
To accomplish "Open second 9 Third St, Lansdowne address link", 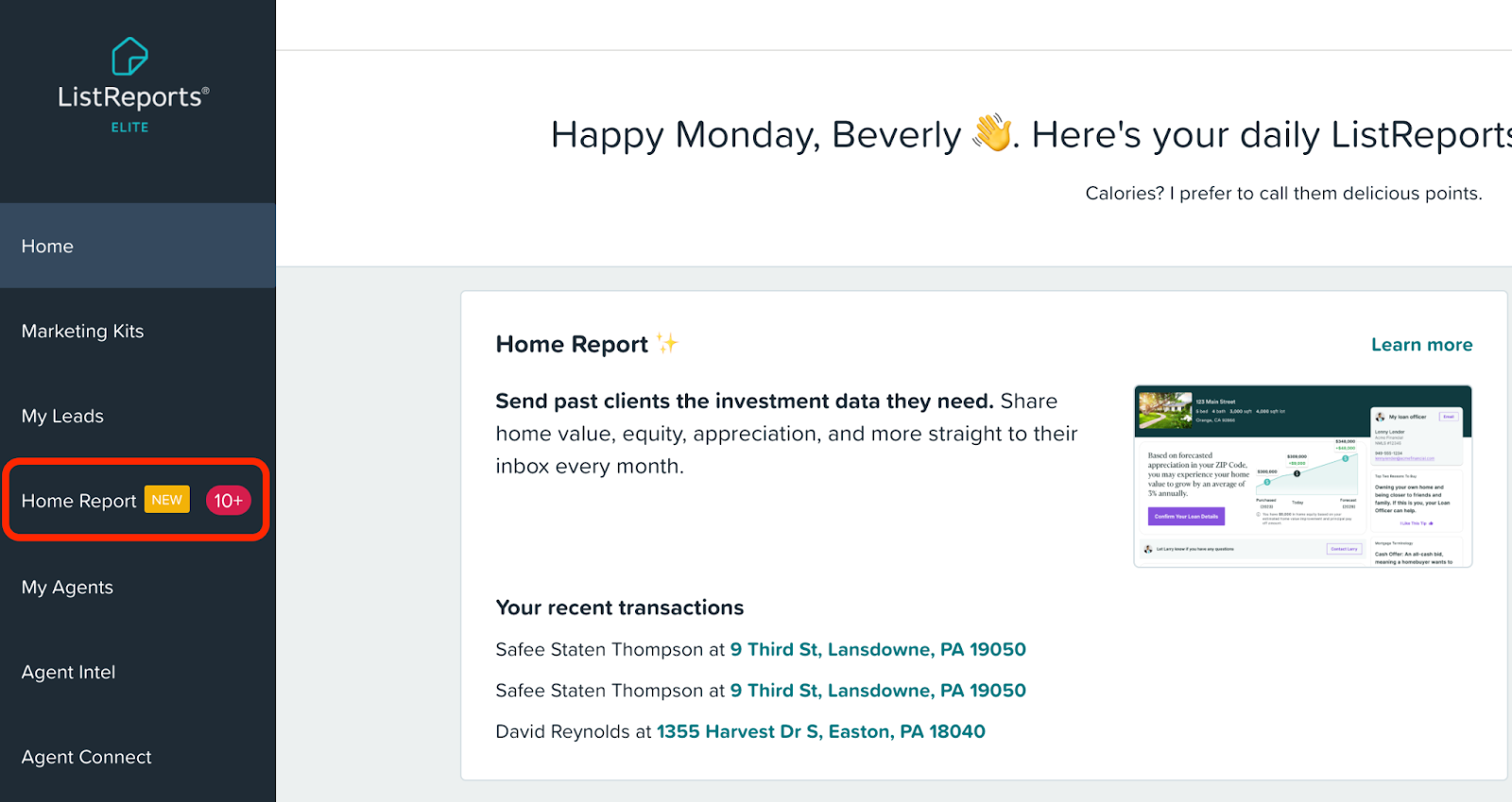I will 878,691.
